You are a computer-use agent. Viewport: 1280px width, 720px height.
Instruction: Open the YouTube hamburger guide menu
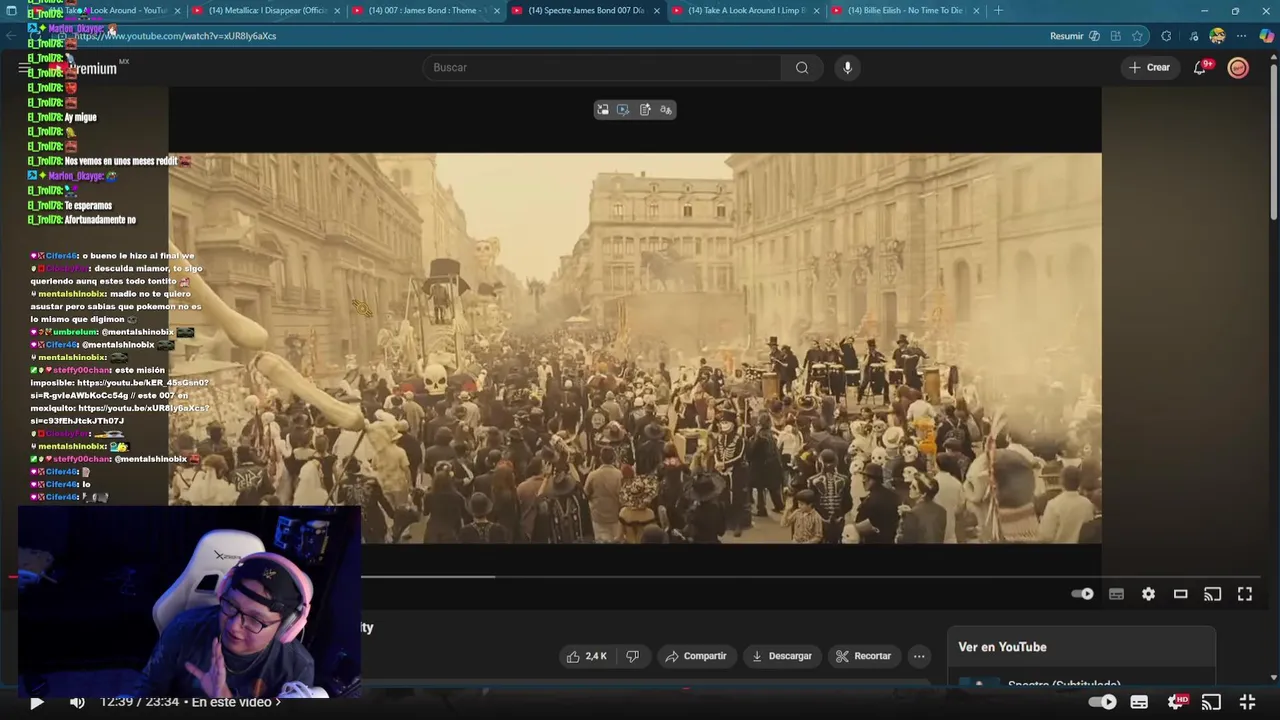[24, 68]
